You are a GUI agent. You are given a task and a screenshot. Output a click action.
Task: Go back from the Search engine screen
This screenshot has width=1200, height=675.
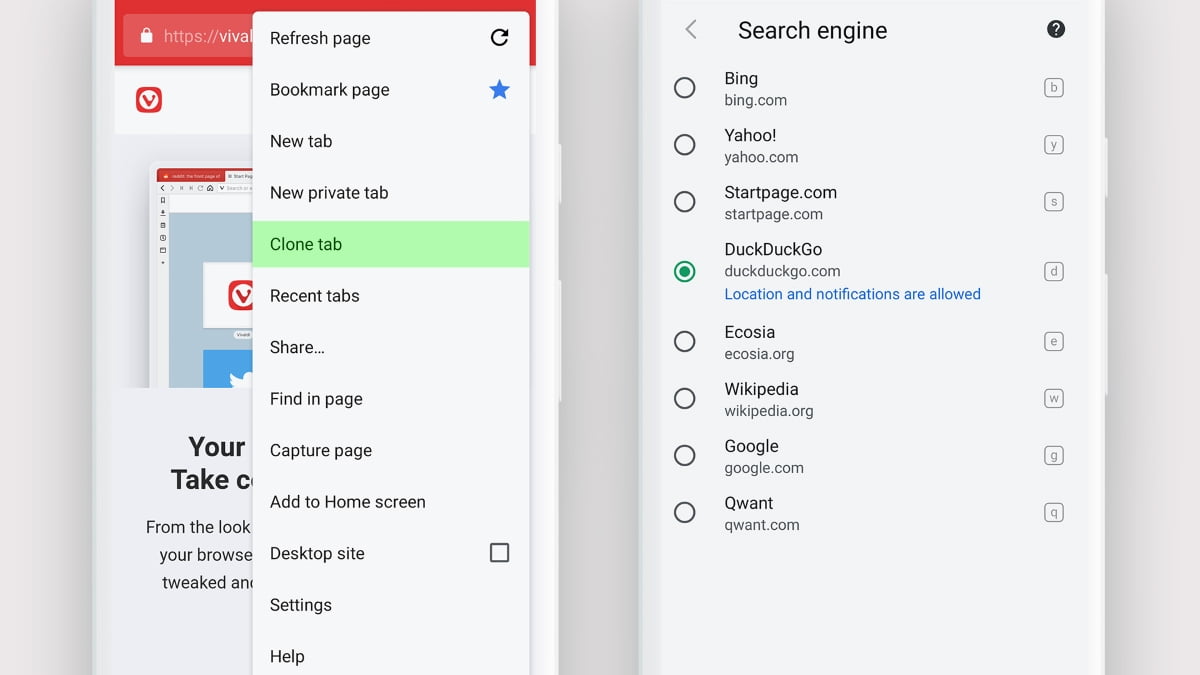[689, 30]
